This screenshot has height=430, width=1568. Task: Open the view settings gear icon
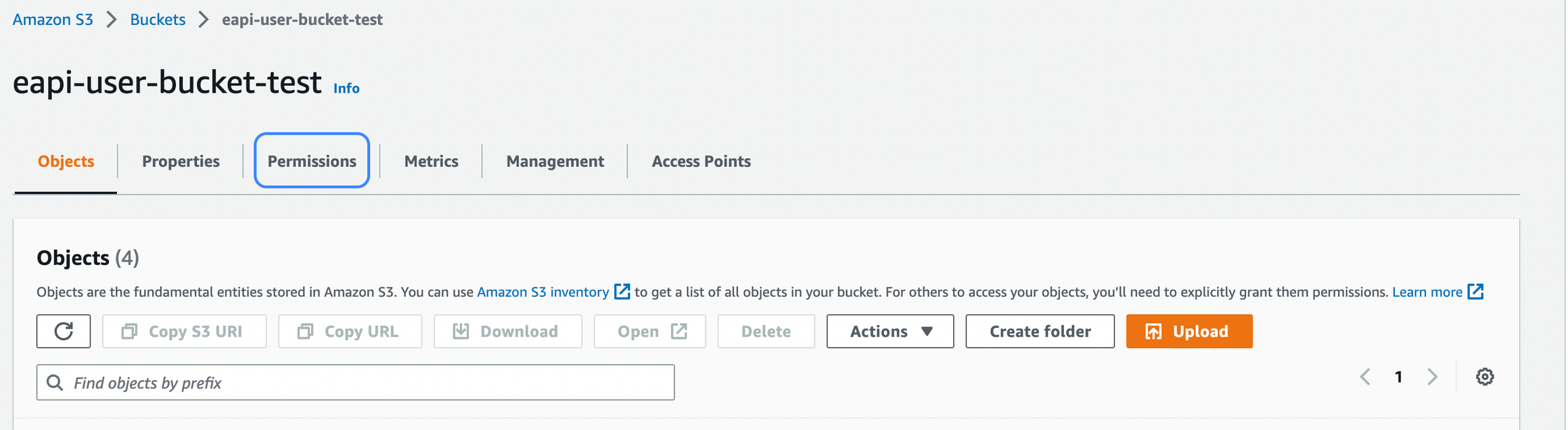(1485, 377)
